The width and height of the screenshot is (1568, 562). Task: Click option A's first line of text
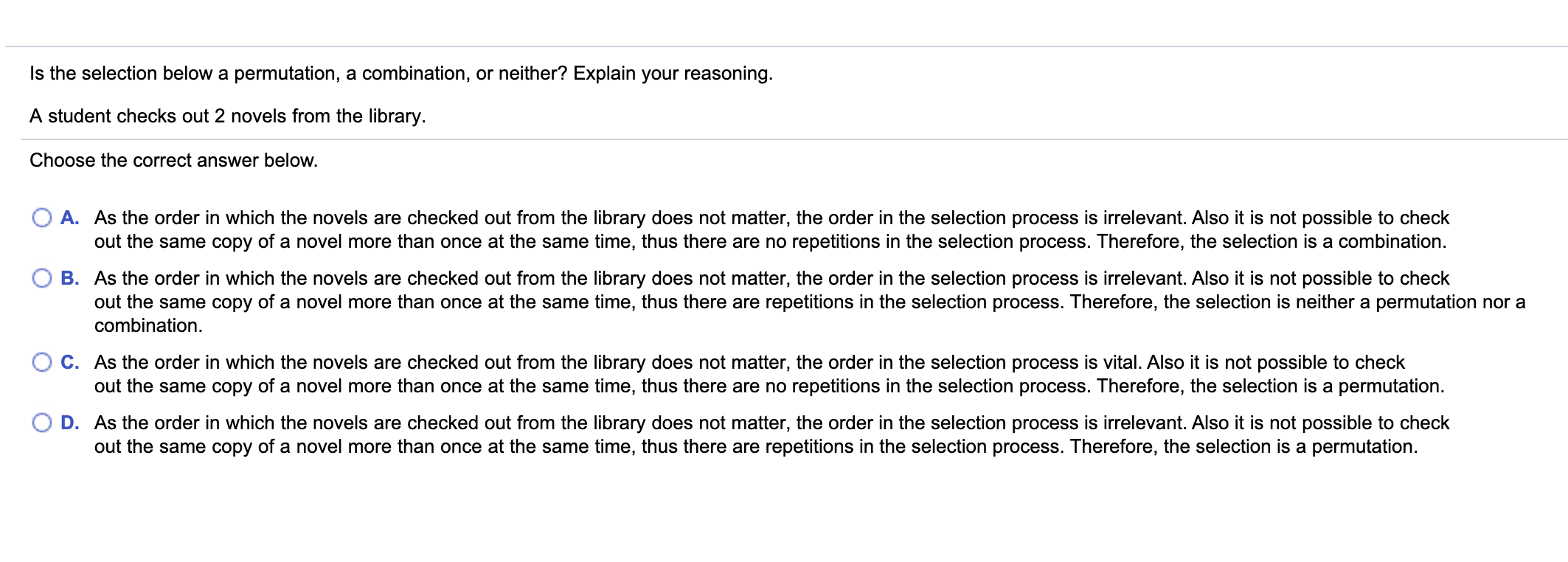coord(771,218)
